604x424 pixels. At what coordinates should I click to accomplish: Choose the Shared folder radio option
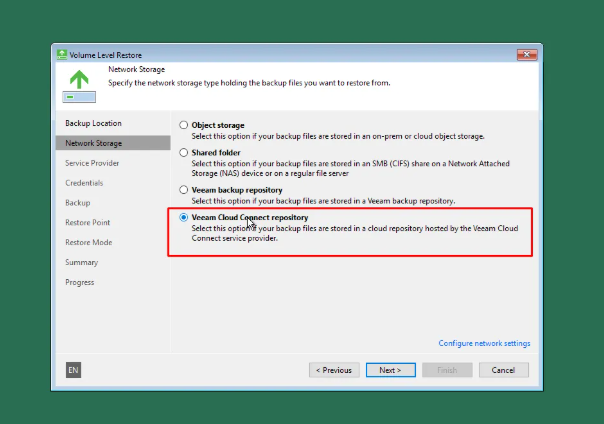coord(183,153)
